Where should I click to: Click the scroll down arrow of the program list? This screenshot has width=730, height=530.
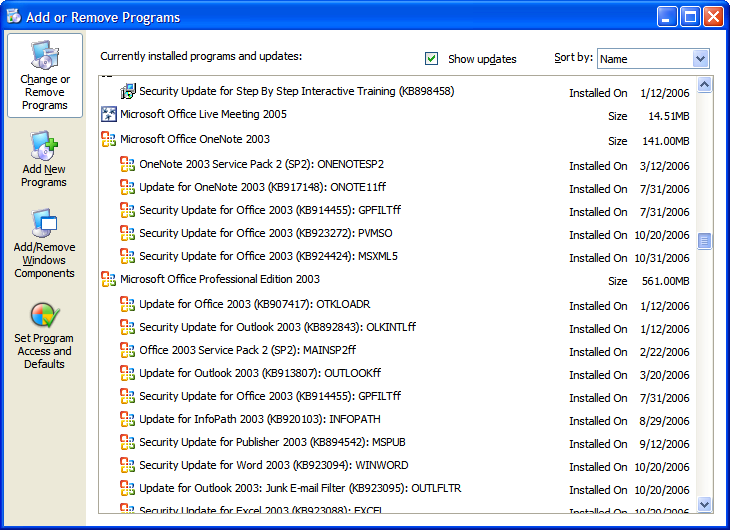pyautogui.click(x=704, y=504)
